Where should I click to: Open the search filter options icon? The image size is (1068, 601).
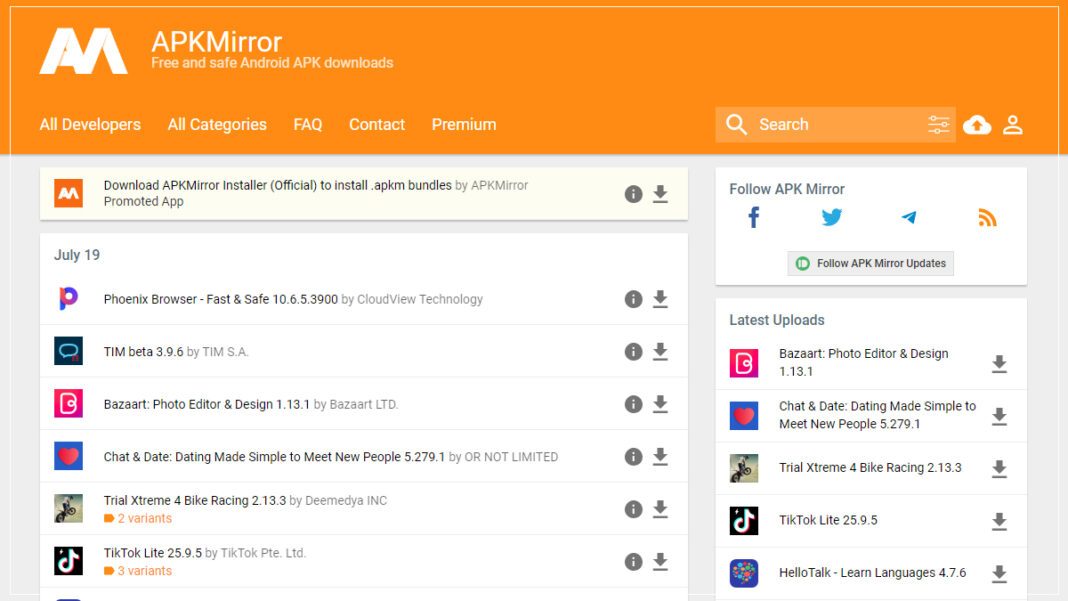pyautogui.click(x=939, y=125)
